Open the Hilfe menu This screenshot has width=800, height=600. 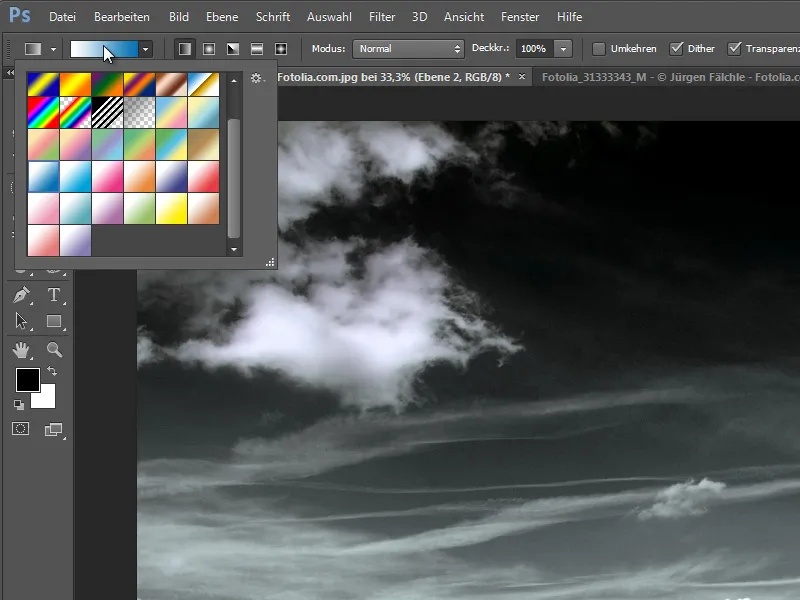tap(569, 17)
